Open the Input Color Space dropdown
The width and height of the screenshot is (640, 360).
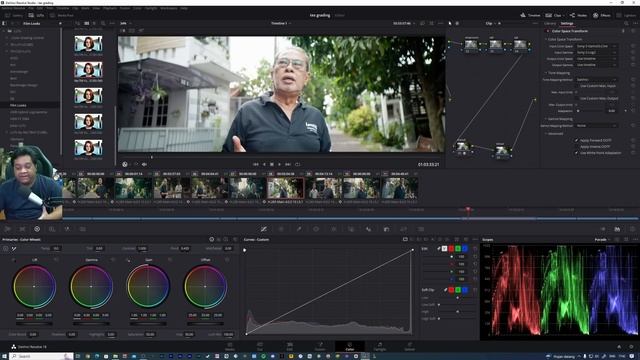[596, 46]
